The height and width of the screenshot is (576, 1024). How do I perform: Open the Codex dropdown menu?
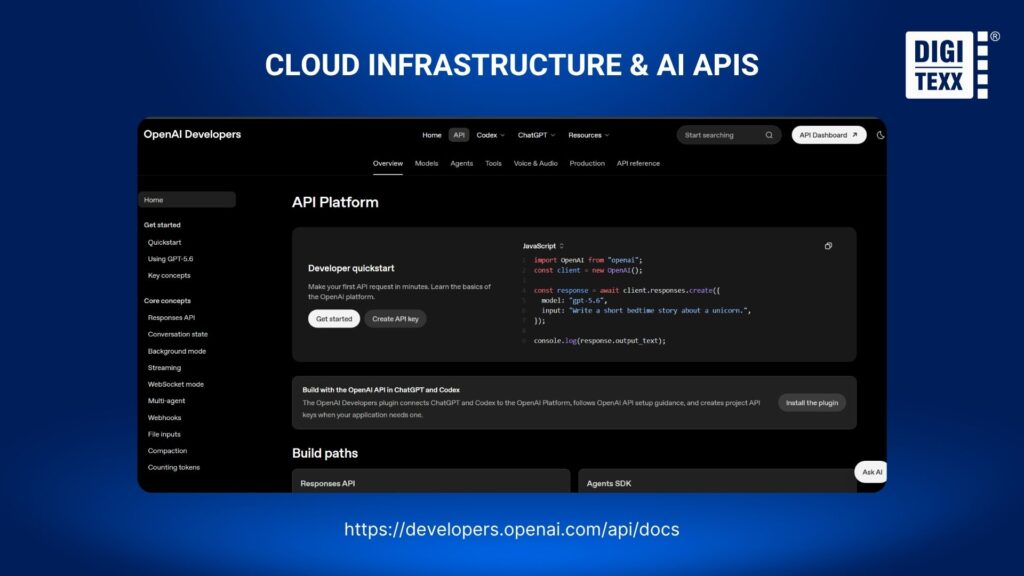(x=490, y=135)
